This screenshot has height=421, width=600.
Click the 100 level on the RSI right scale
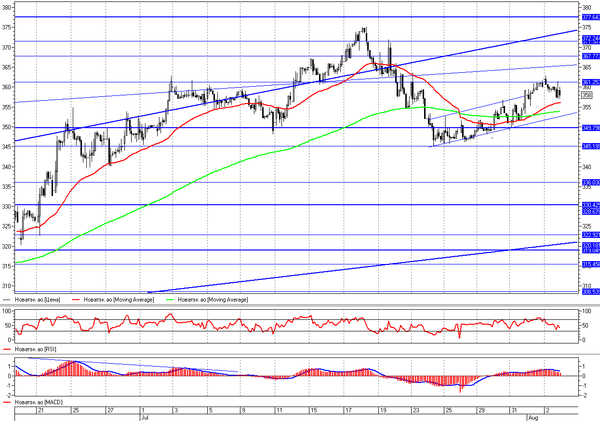[x=586, y=312]
